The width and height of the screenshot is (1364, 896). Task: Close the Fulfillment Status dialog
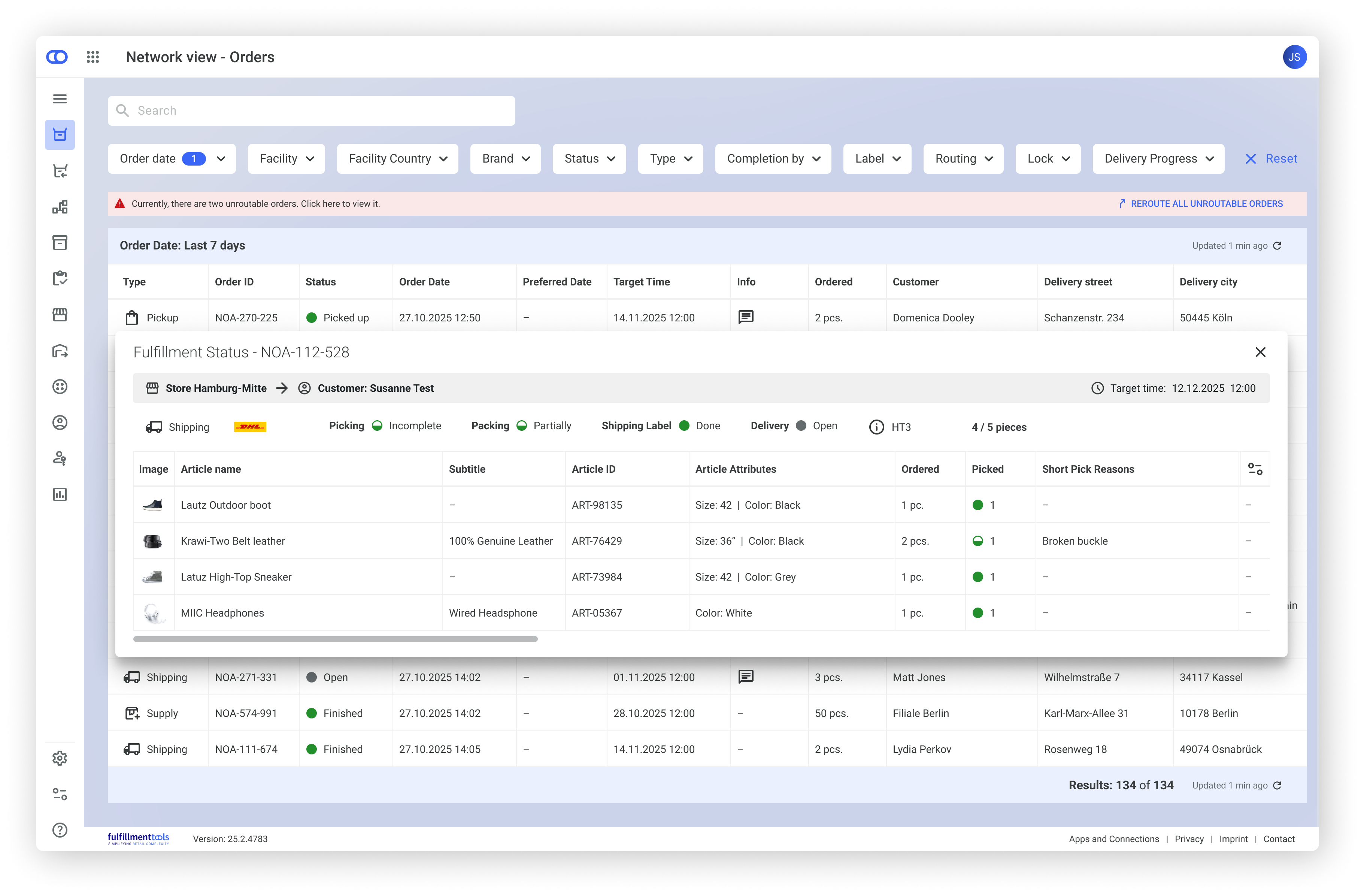(1260, 352)
